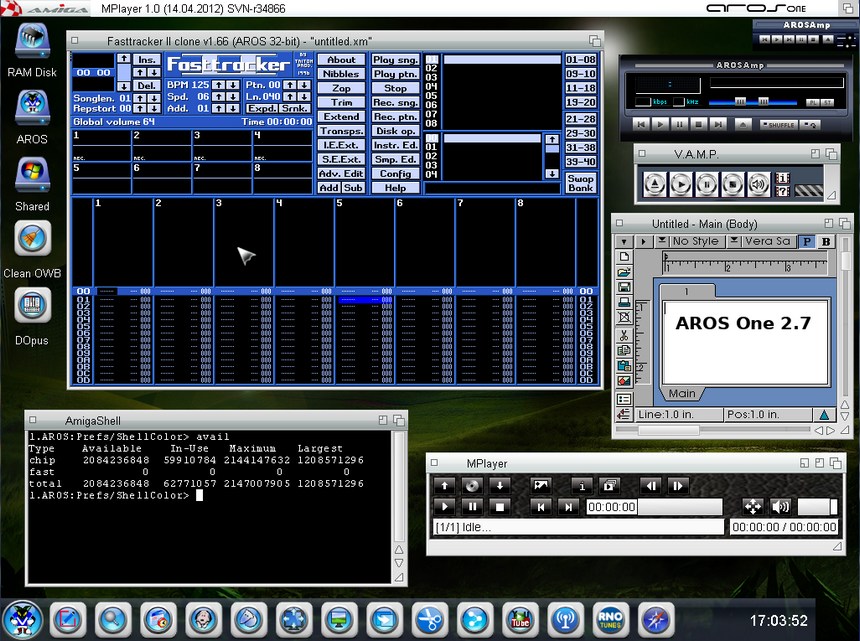Viewport: 860px width, 641px height.
Task: Click the copy icon in the word processor
Action: click(x=624, y=350)
